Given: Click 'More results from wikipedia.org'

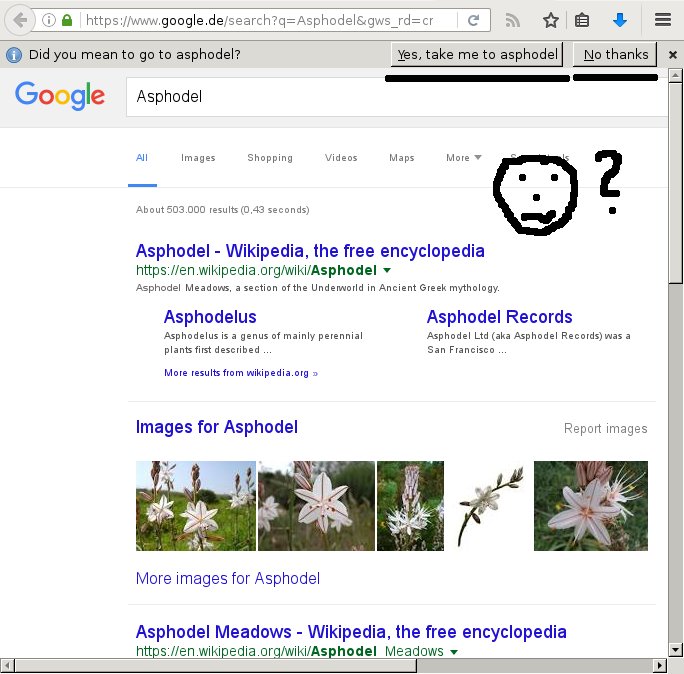Looking at the screenshot, I should pyautogui.click(x=241, y=373).
